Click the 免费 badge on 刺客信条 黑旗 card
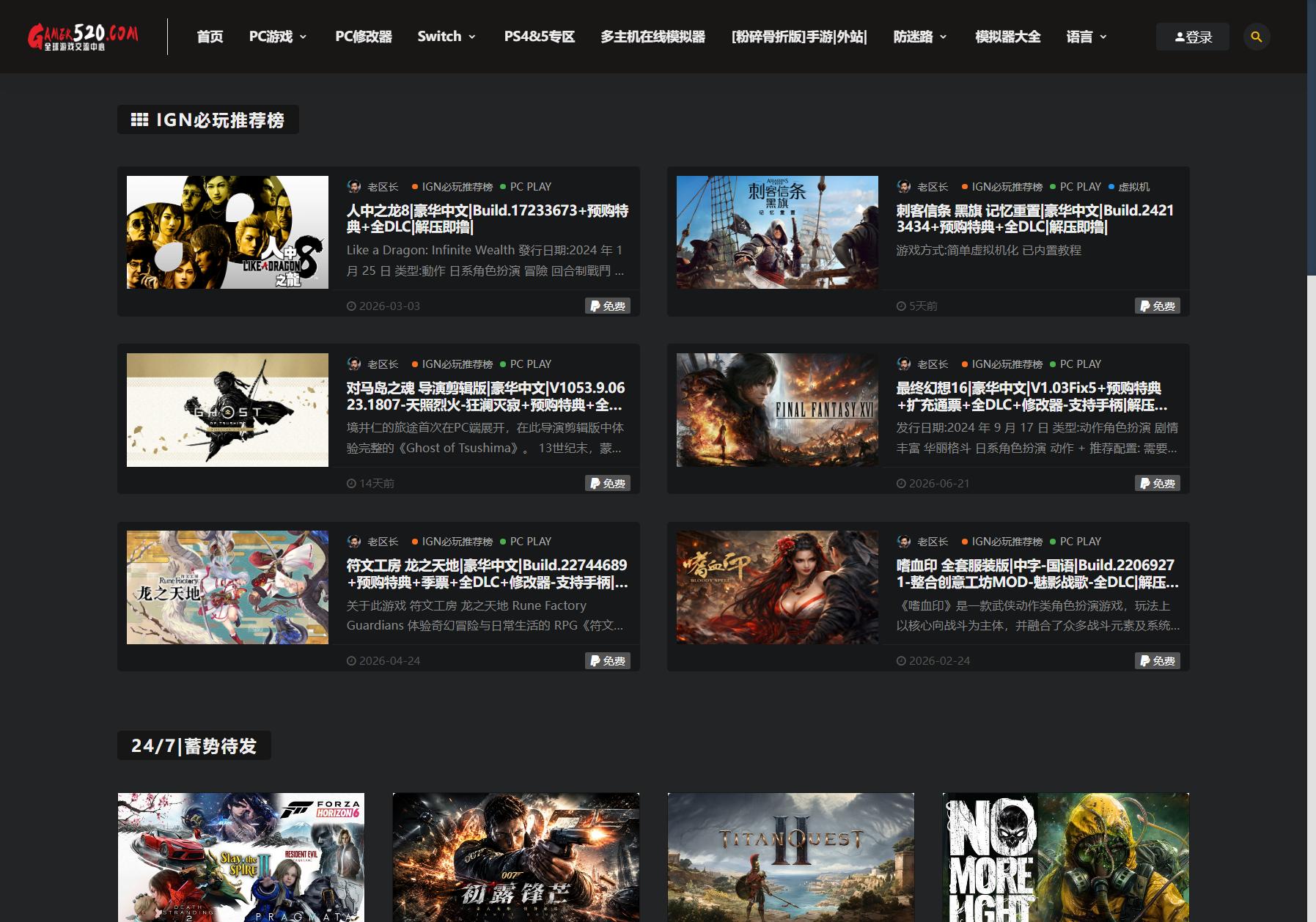The image size is (1316, 922). [1158, 306]
